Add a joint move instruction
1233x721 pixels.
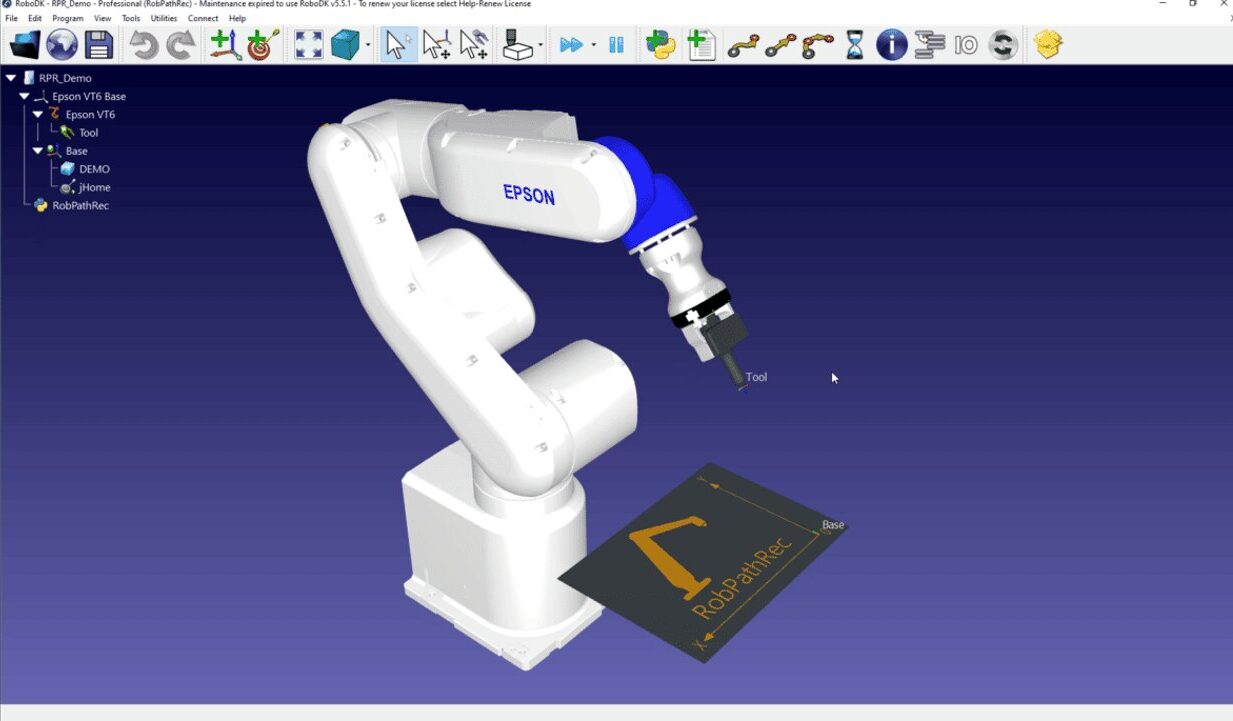pos(743,45)
